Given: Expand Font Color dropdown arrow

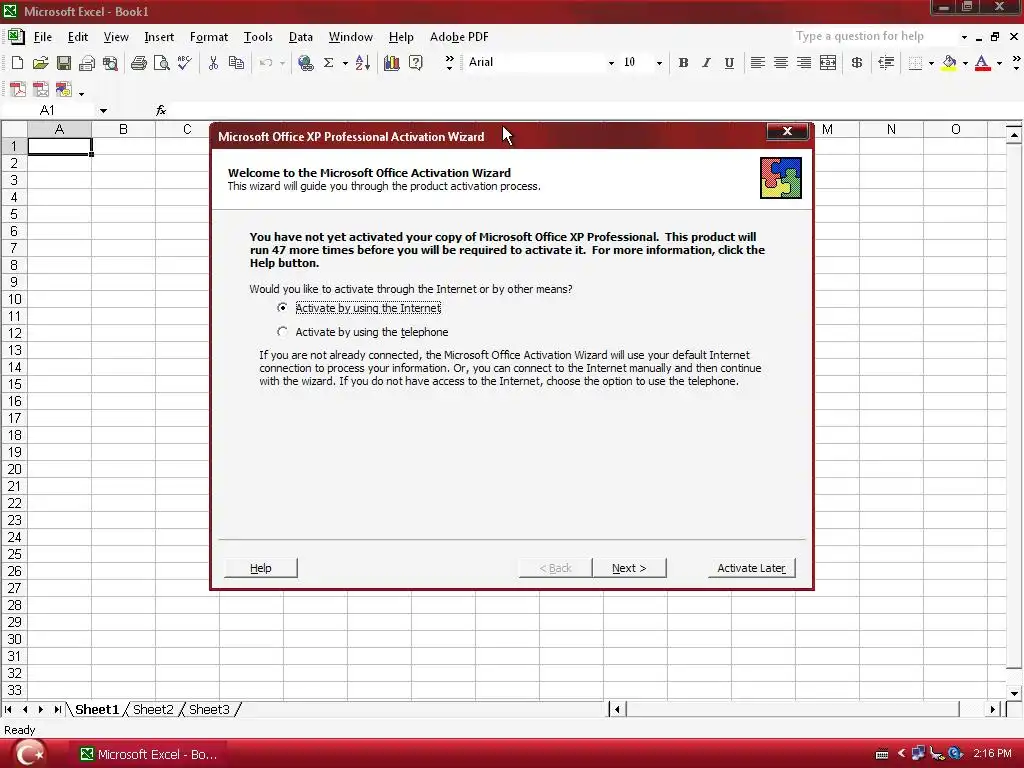Looking at the screenshot, I should (999, 63).
